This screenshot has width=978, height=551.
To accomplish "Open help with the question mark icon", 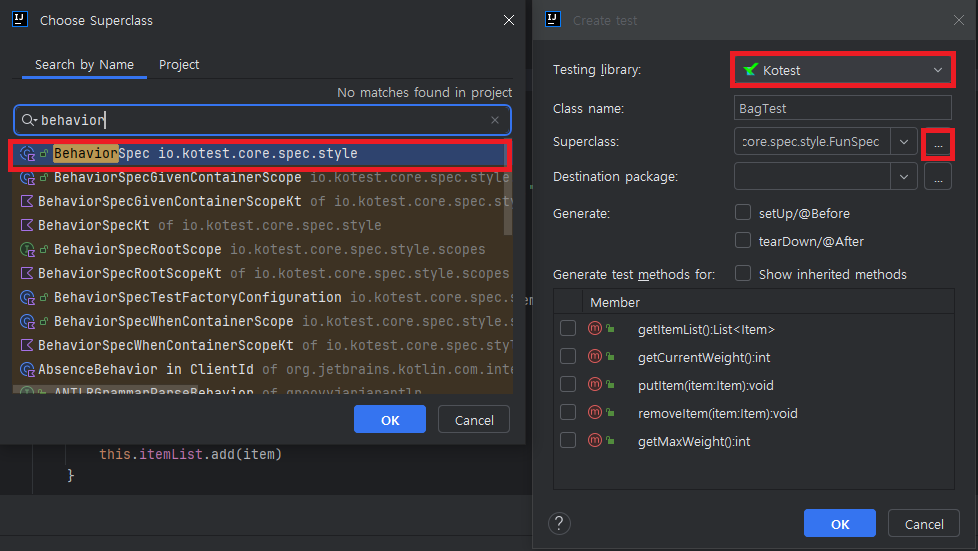I will [559, 524].
